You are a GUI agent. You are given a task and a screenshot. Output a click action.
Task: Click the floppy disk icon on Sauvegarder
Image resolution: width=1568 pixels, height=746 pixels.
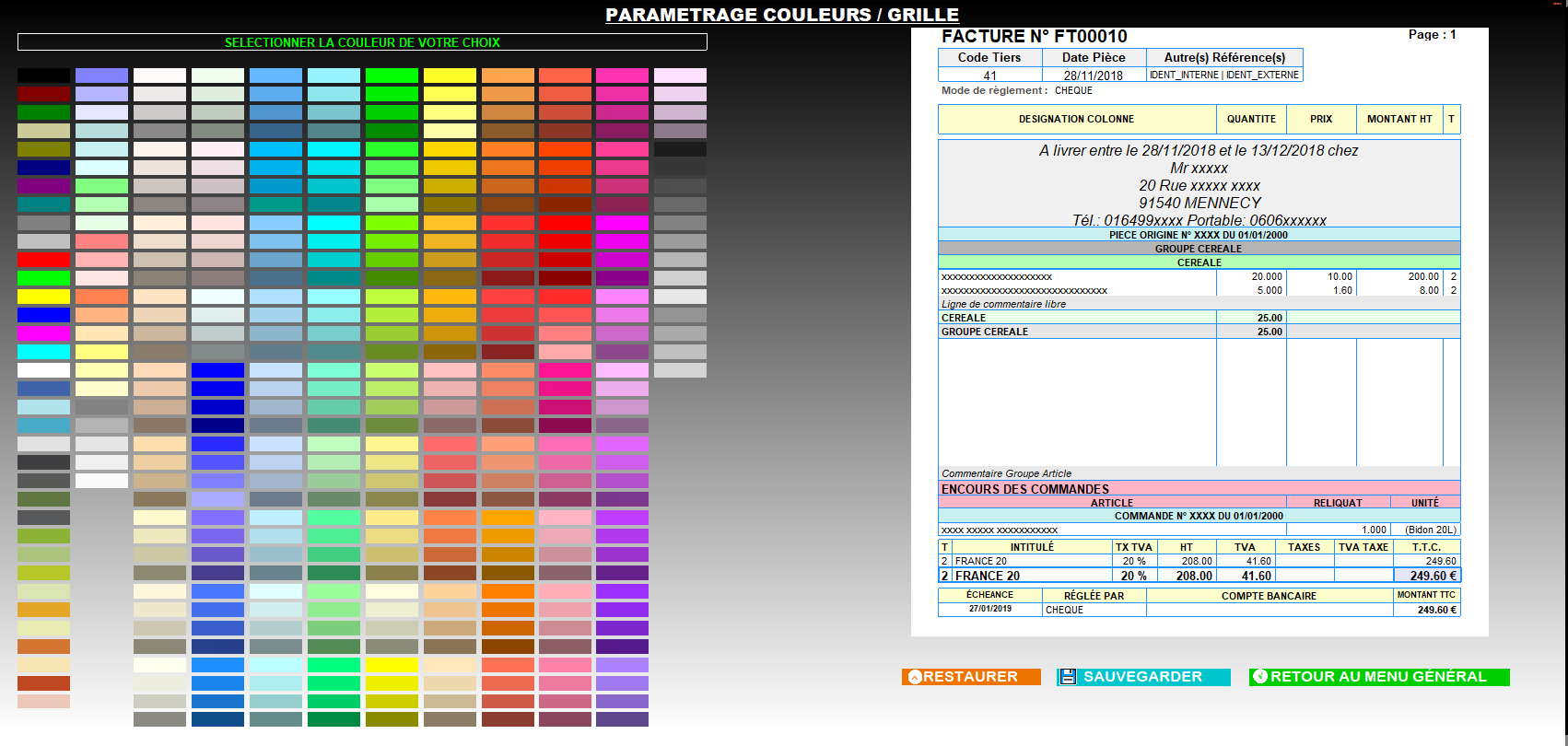click(x=1068, y=677)
